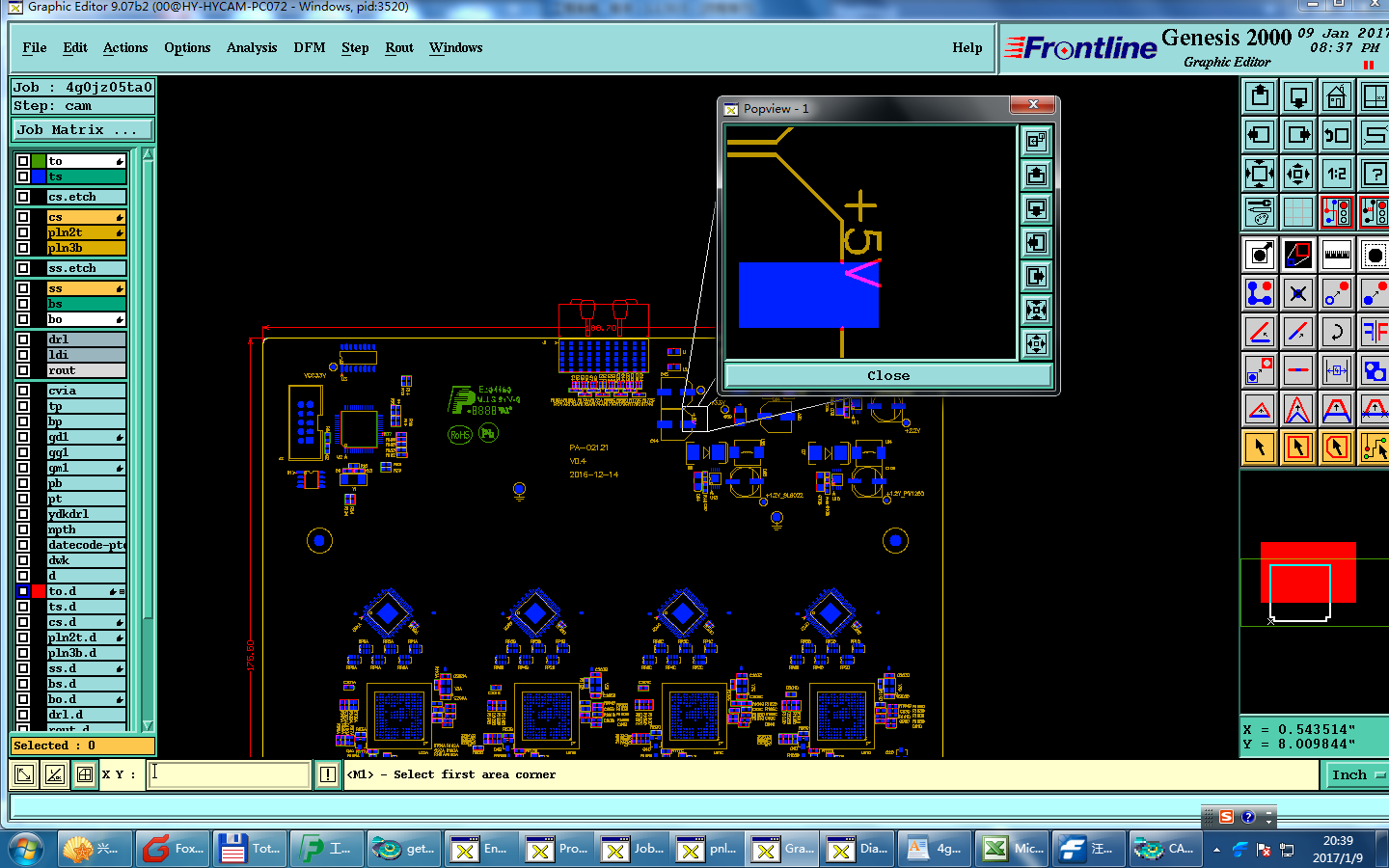Click the blue color swatch of layer ts
The height and width of the screenshot is (868, 1389).
click(x=39, y=176)
